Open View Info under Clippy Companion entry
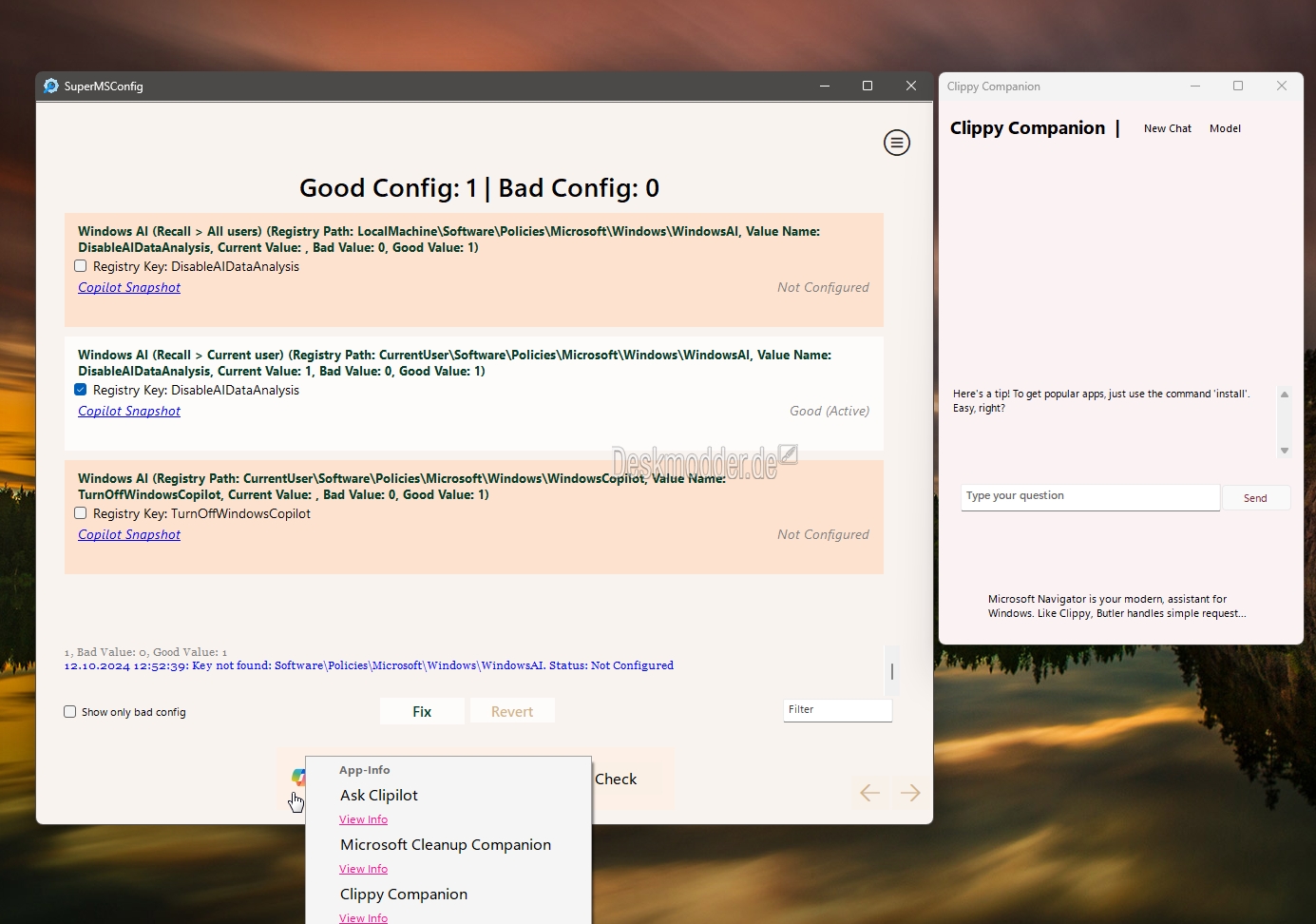Screen dimensions: 1316x924 pyautogui.click(x=363, y=917)
